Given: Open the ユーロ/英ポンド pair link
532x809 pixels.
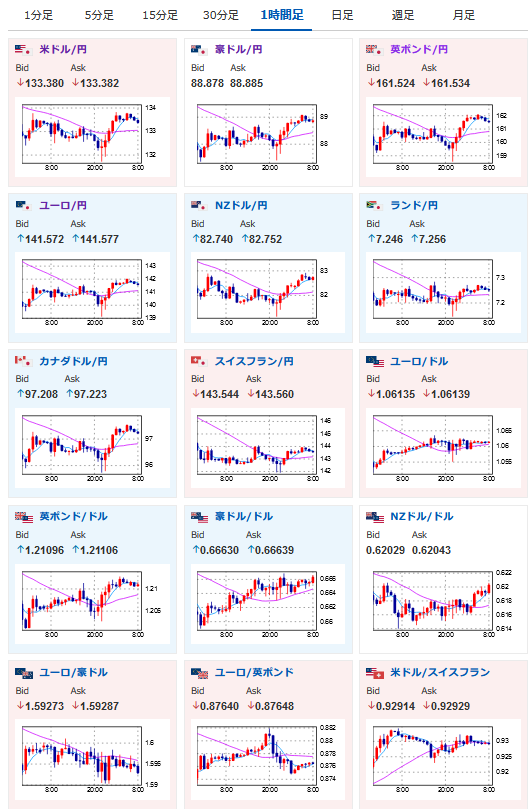Looking at the screenshot, I should pos(254,672).
